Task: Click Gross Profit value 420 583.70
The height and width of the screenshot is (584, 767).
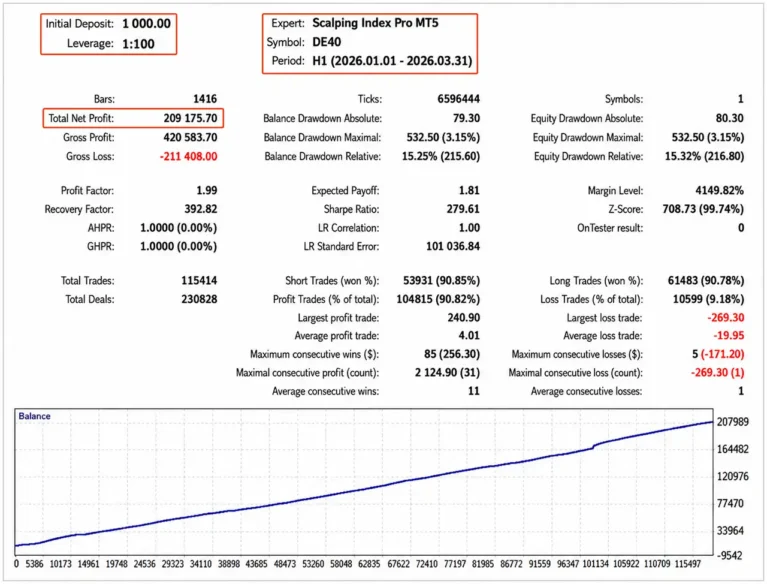Action: (x=190, y=137)
